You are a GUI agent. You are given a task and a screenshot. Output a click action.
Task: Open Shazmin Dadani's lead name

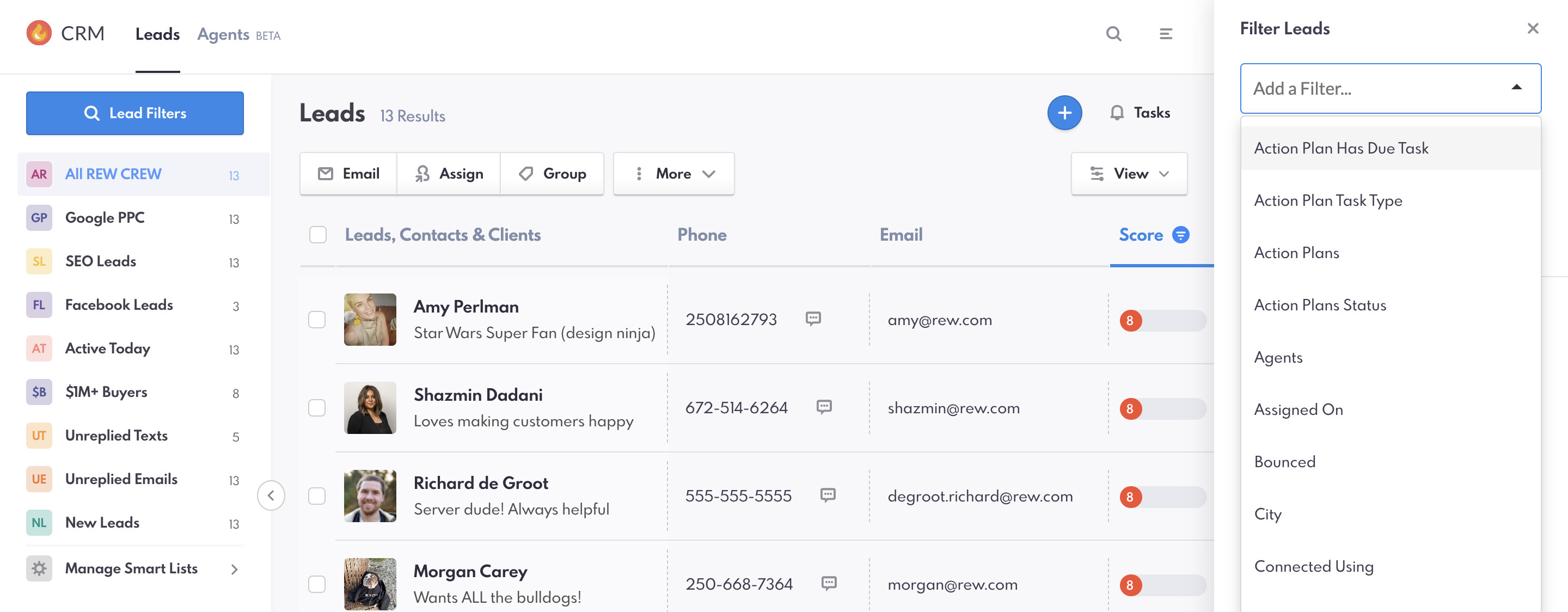pos(478,395)
